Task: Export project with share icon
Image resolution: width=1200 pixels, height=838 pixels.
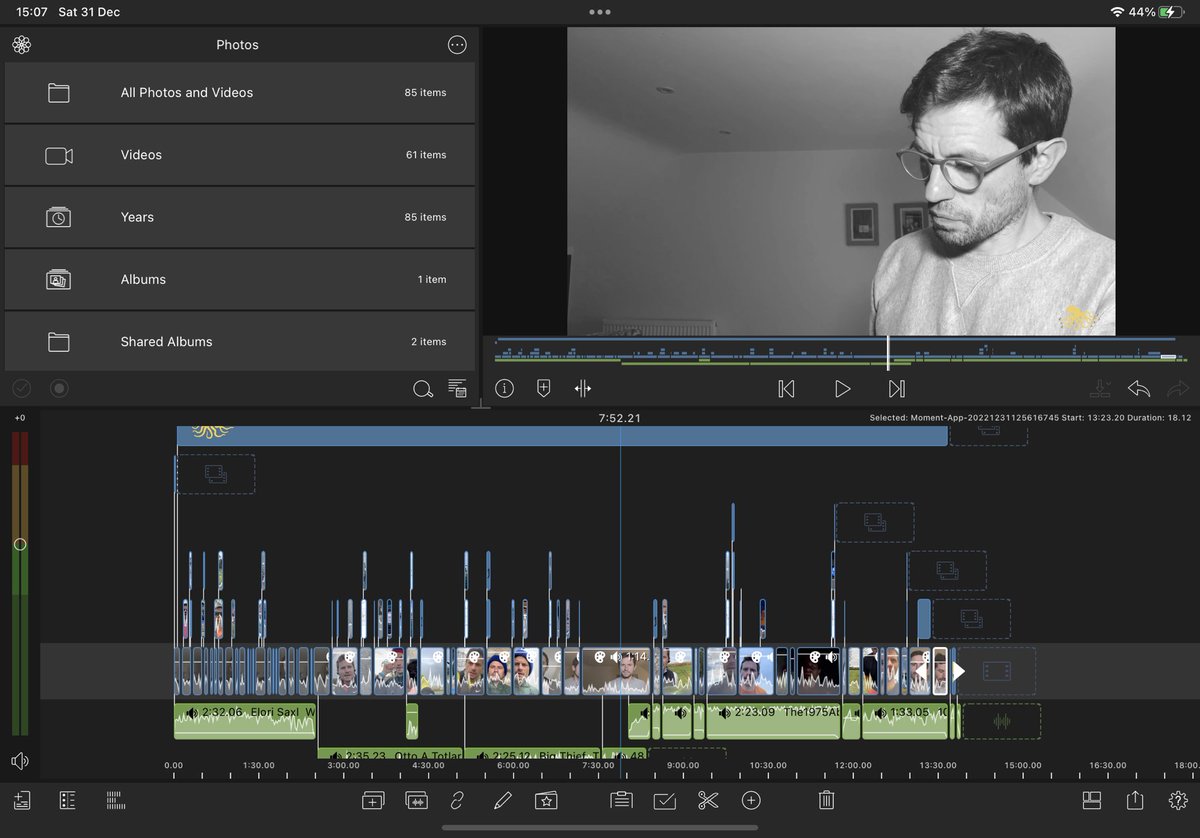Action: click(x=1135, y=800)
